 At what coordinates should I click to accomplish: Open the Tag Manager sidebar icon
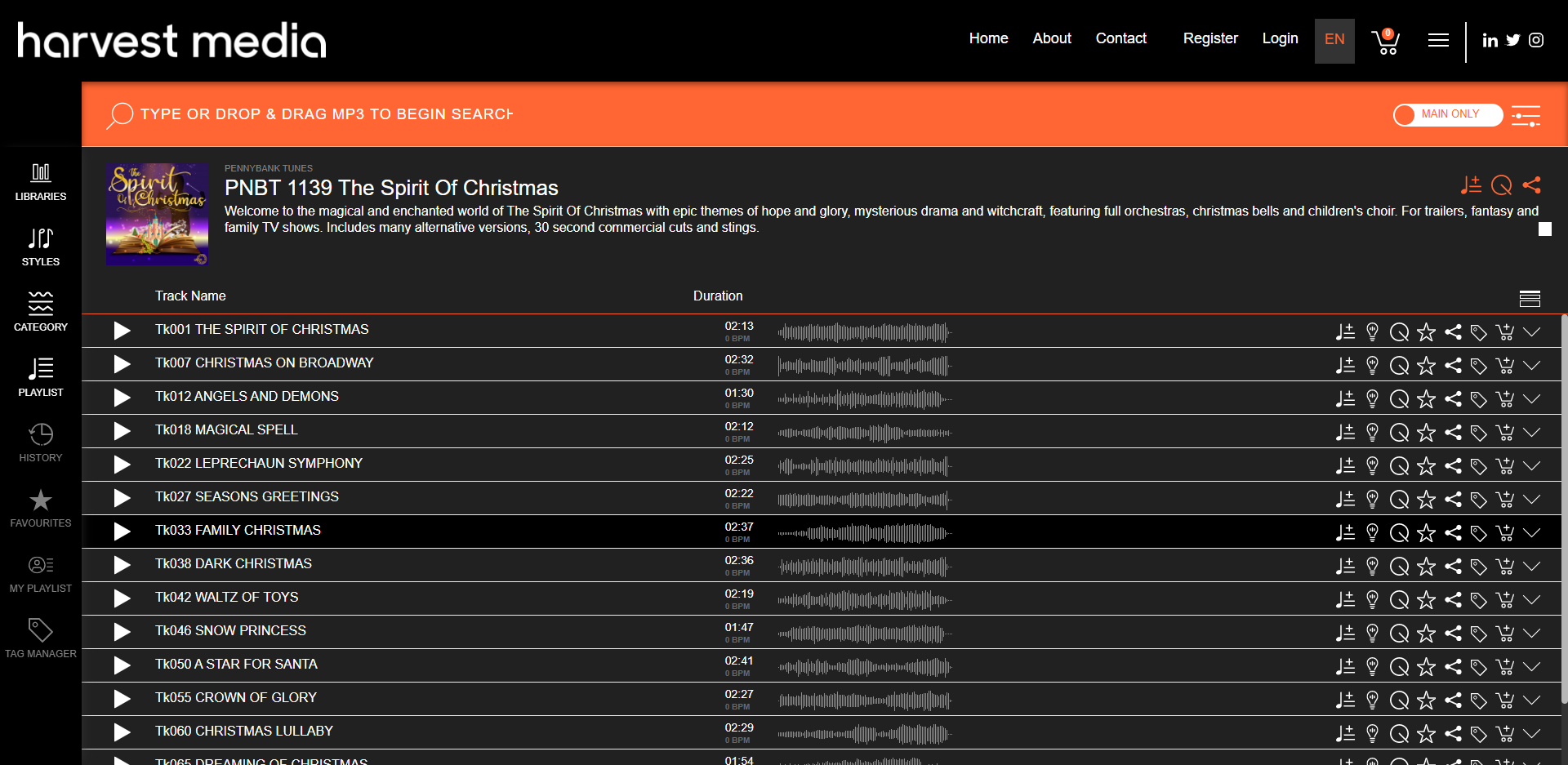click(40, 638)
